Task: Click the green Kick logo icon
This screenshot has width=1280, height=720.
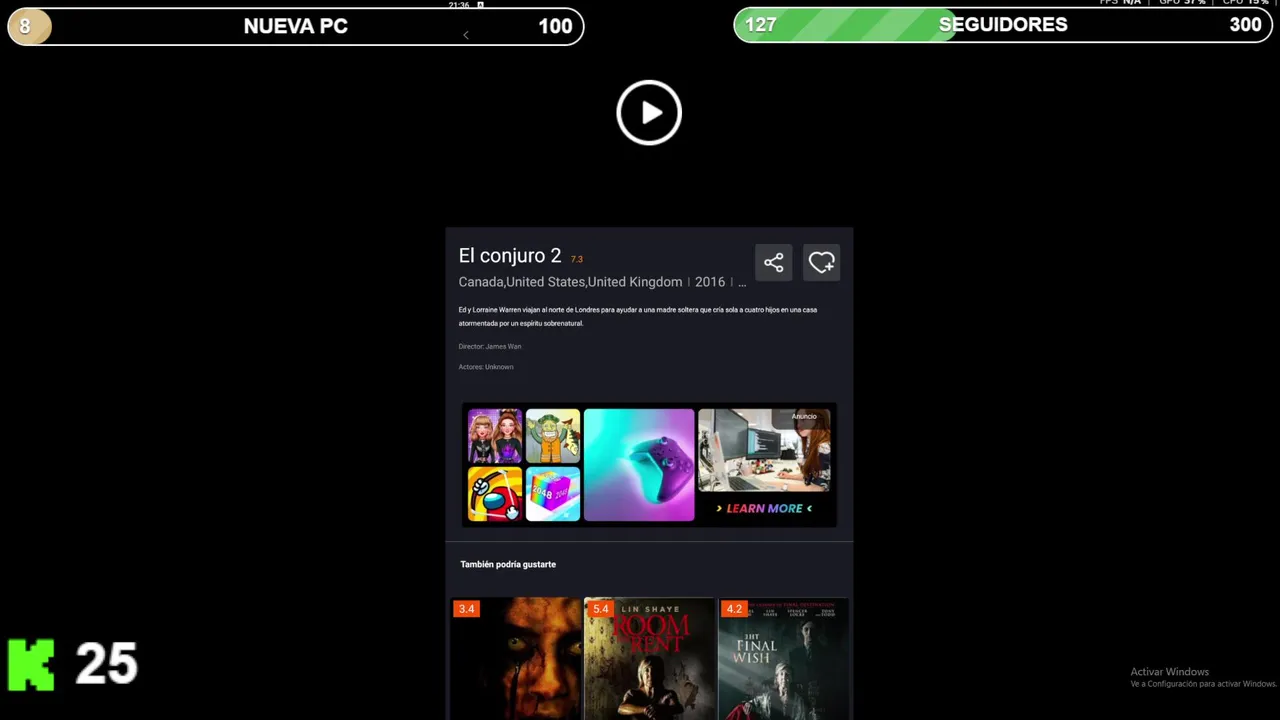Action: (31, 665)
